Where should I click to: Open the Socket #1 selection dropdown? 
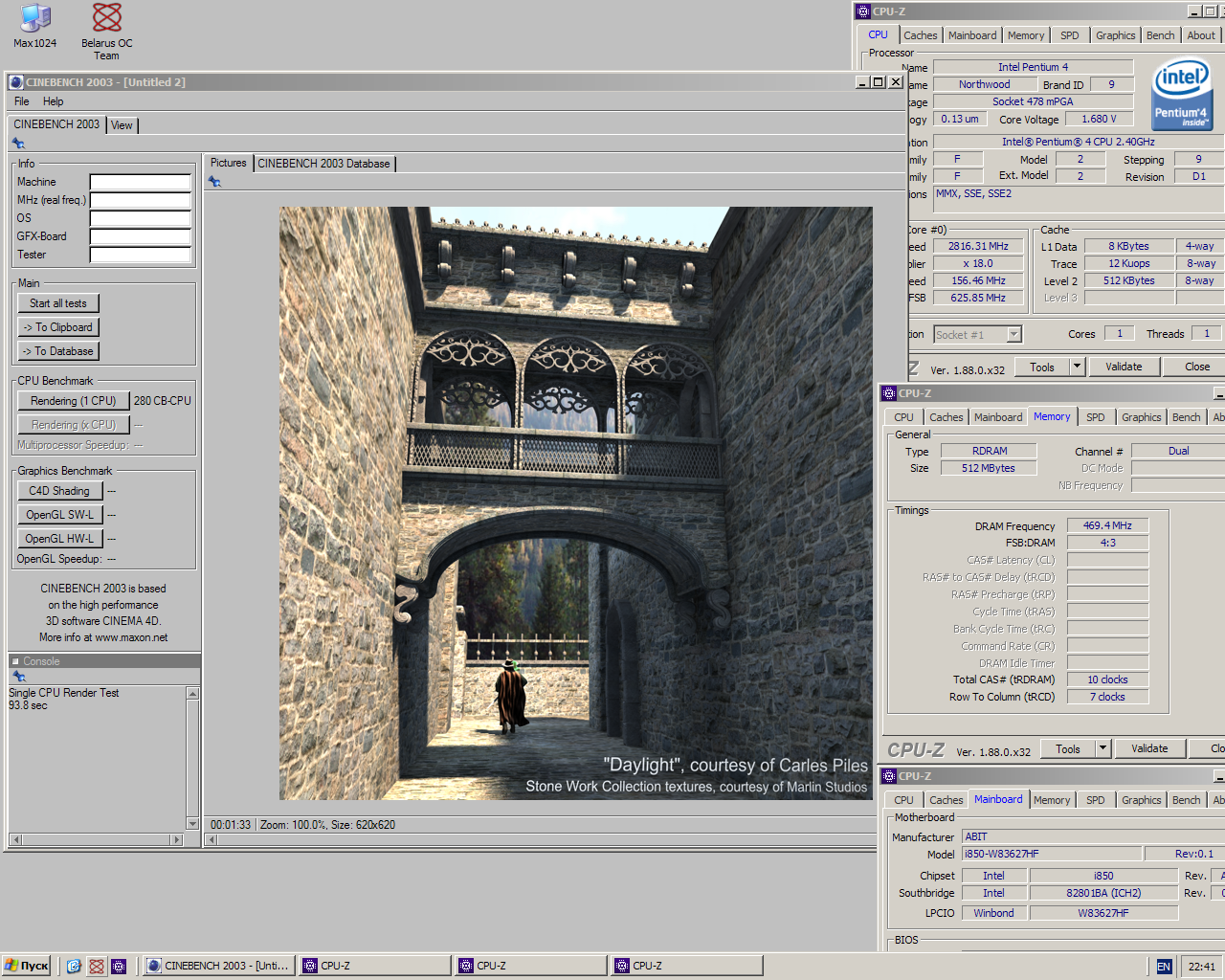click(1013, 335)
